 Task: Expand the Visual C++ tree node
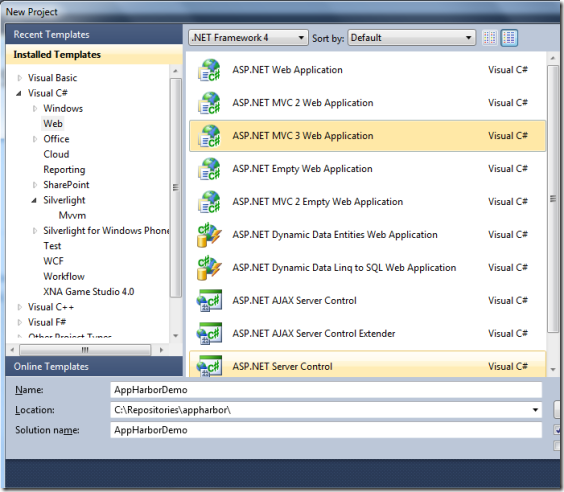(20, 307)
